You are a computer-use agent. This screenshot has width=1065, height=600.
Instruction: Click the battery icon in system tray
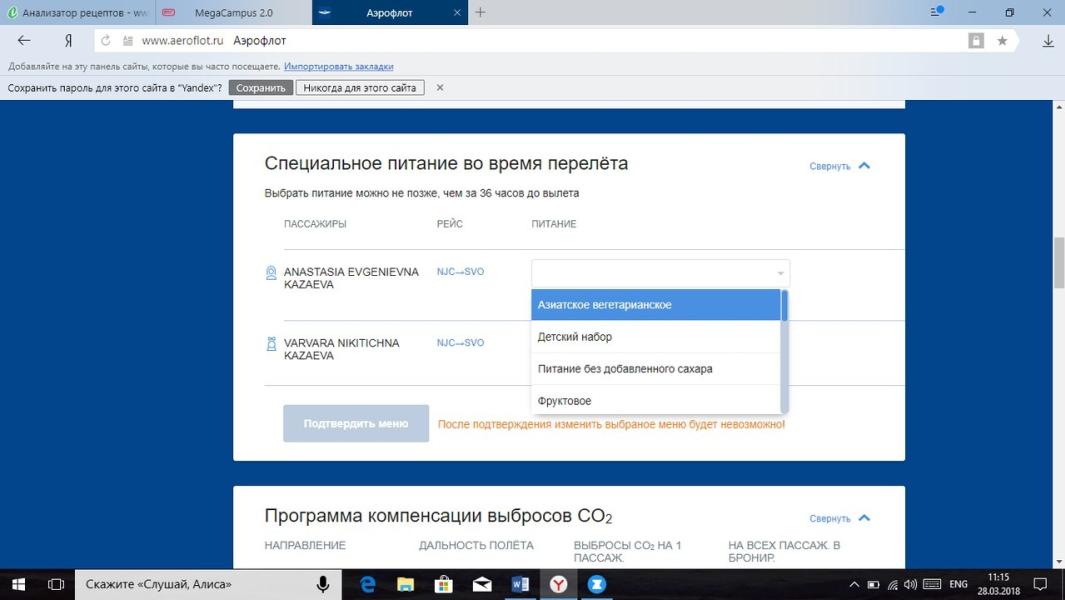873,584
